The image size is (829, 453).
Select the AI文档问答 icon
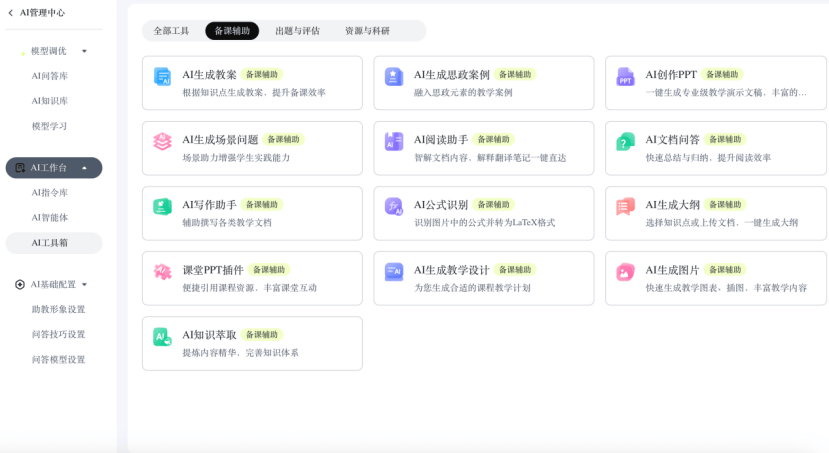click(x=625, y=142)
